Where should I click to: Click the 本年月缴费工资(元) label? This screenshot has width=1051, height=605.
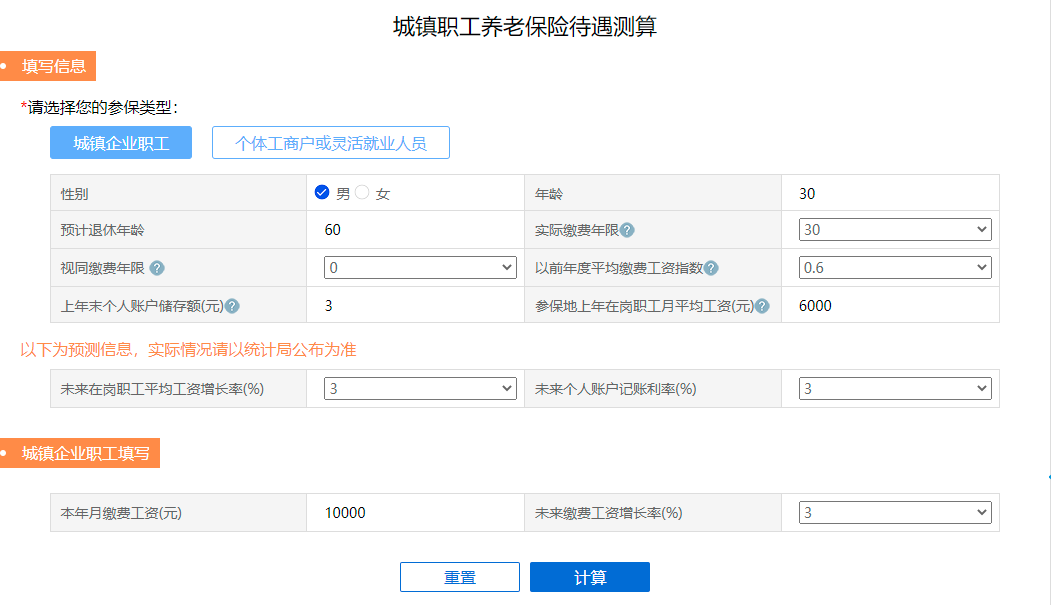[x=121, y=513]
